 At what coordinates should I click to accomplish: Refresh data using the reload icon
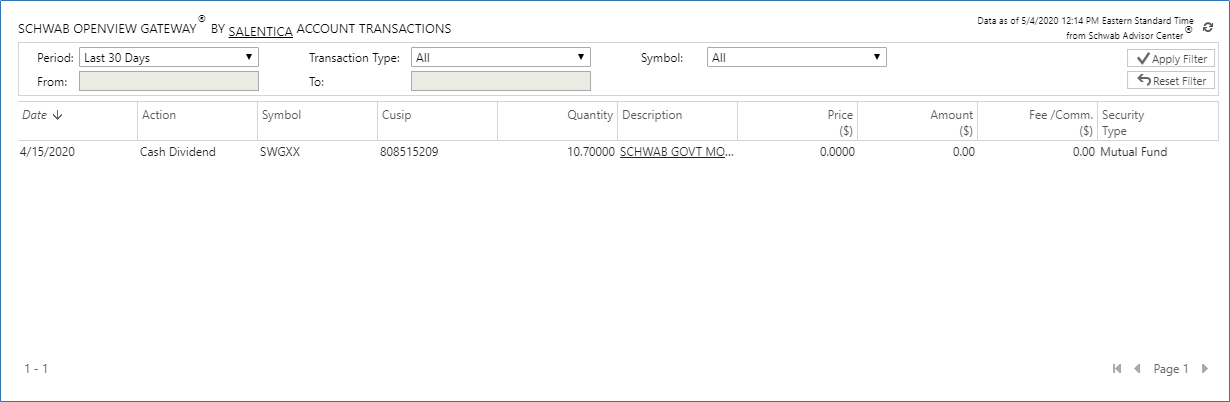tap(1208, 27)
